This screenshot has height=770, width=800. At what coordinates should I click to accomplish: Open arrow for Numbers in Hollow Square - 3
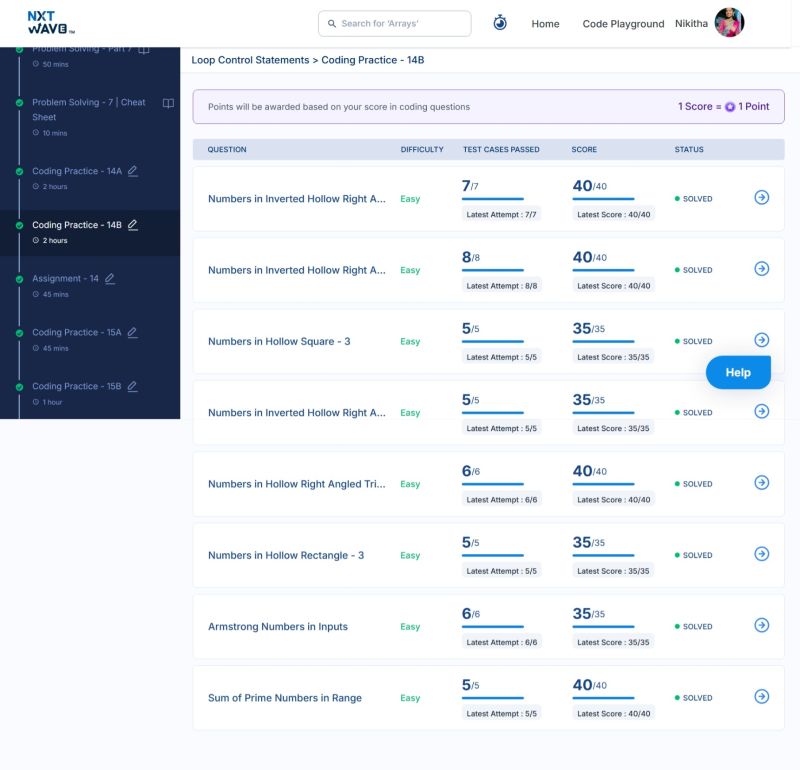coord(761,340)
